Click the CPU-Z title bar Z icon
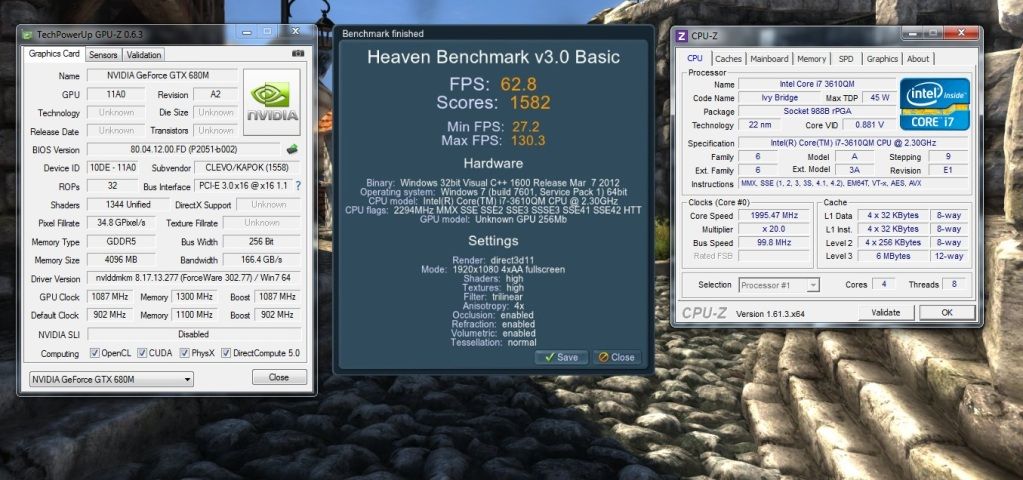Screen dimensions: 1023x480 coord(682,36)
